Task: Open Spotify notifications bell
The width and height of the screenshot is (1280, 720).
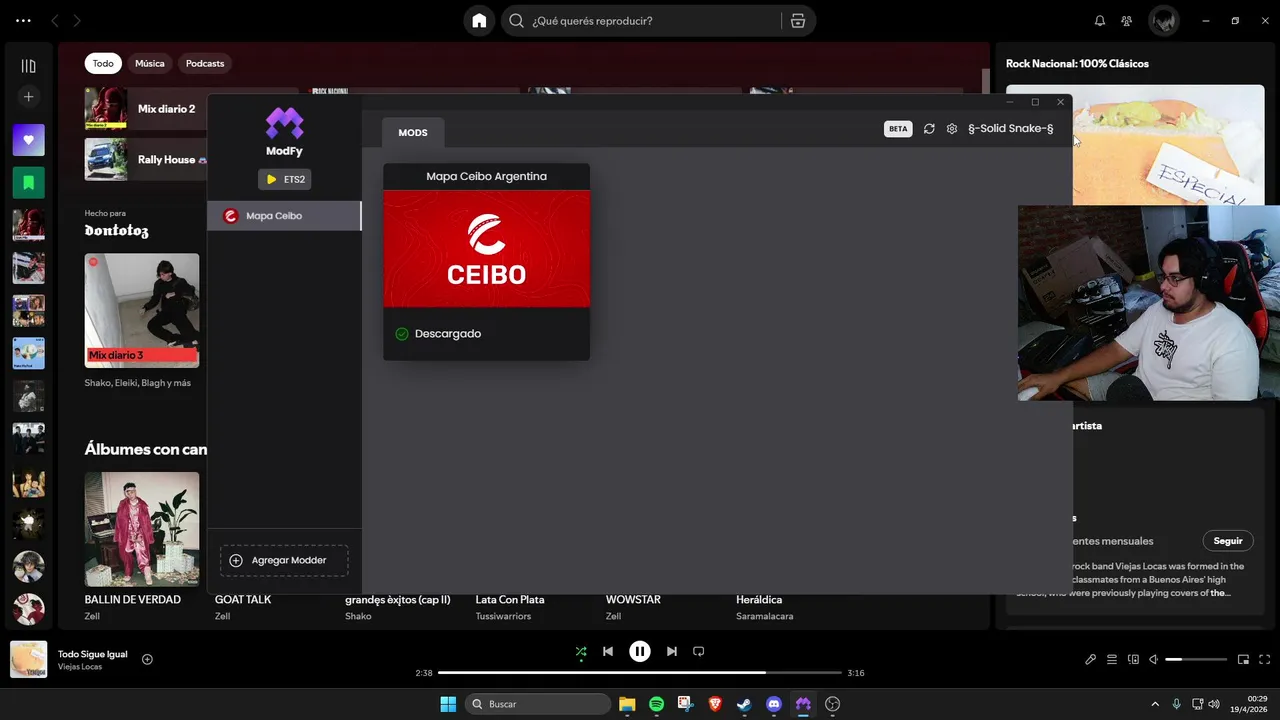Action: pyautogui.click(x=1100, y=21)
